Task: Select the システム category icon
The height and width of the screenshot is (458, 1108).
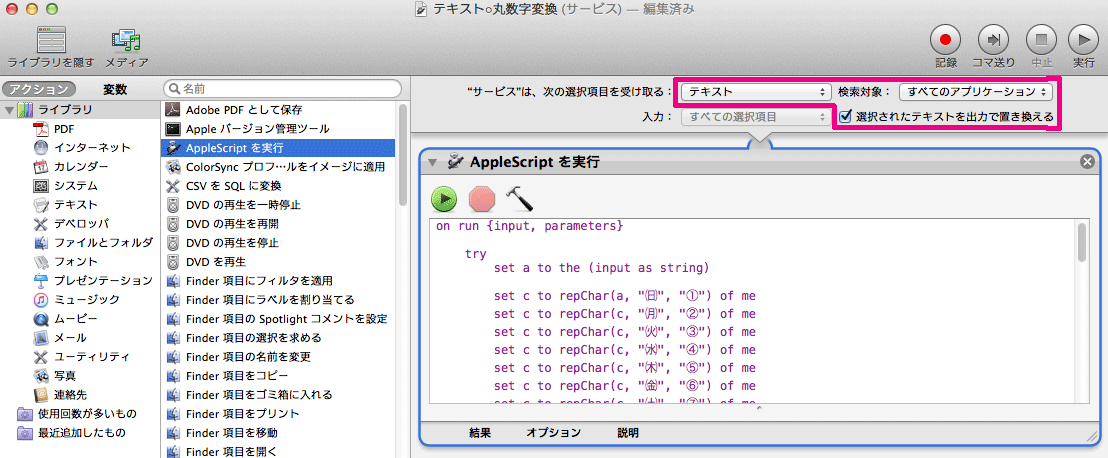Action: pos(41,186)
